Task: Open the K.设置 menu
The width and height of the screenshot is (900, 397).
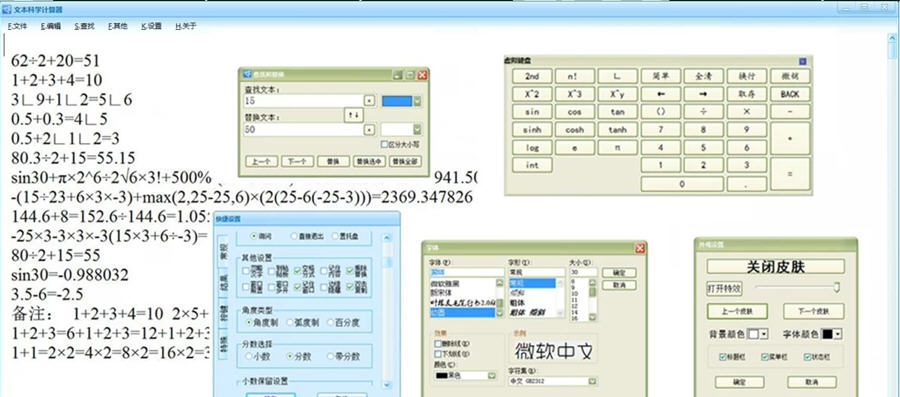Action: (x=152, y=26)
